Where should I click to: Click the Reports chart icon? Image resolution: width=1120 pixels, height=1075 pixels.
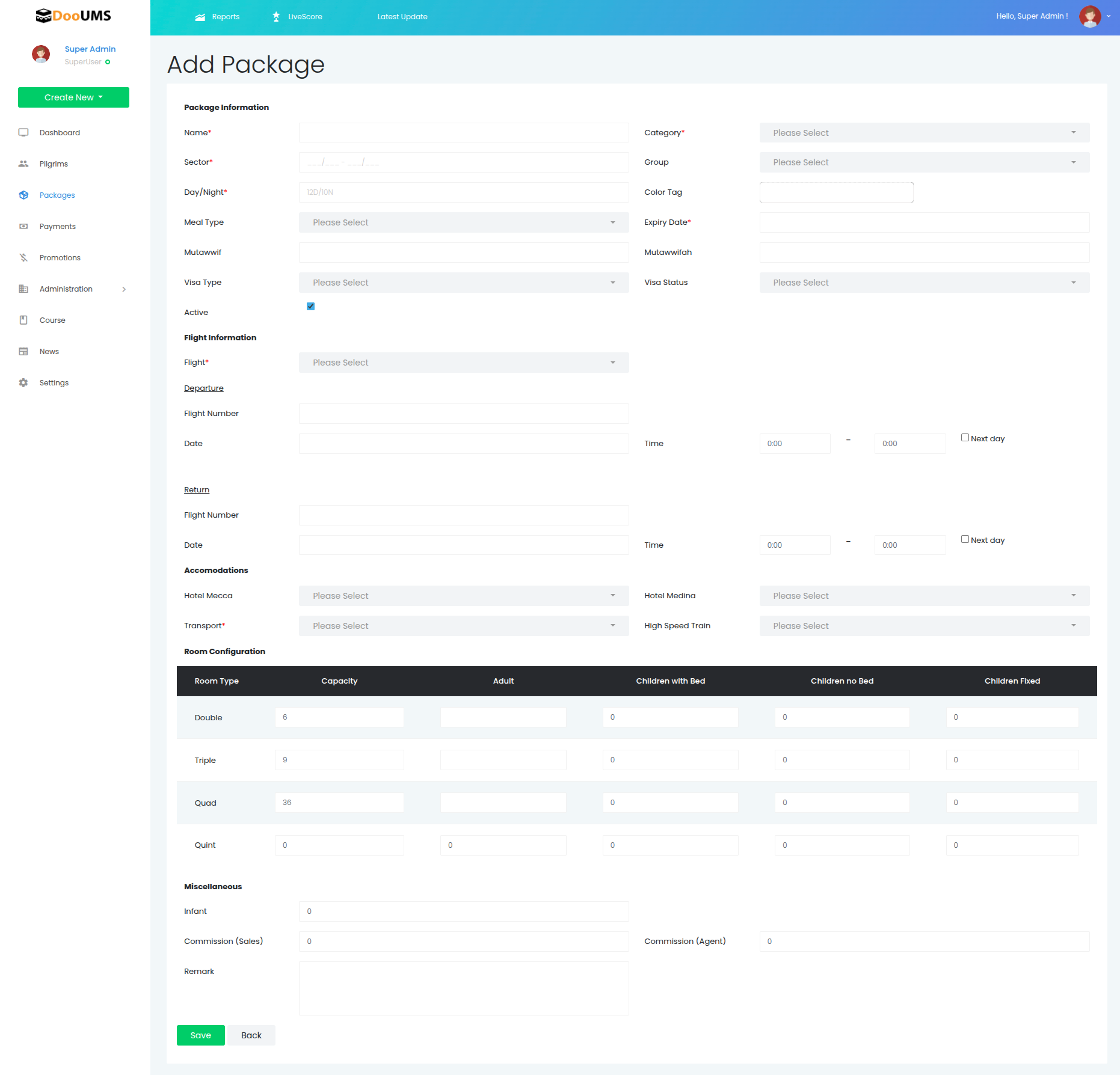pyautogui.click(x=200, y=17)
